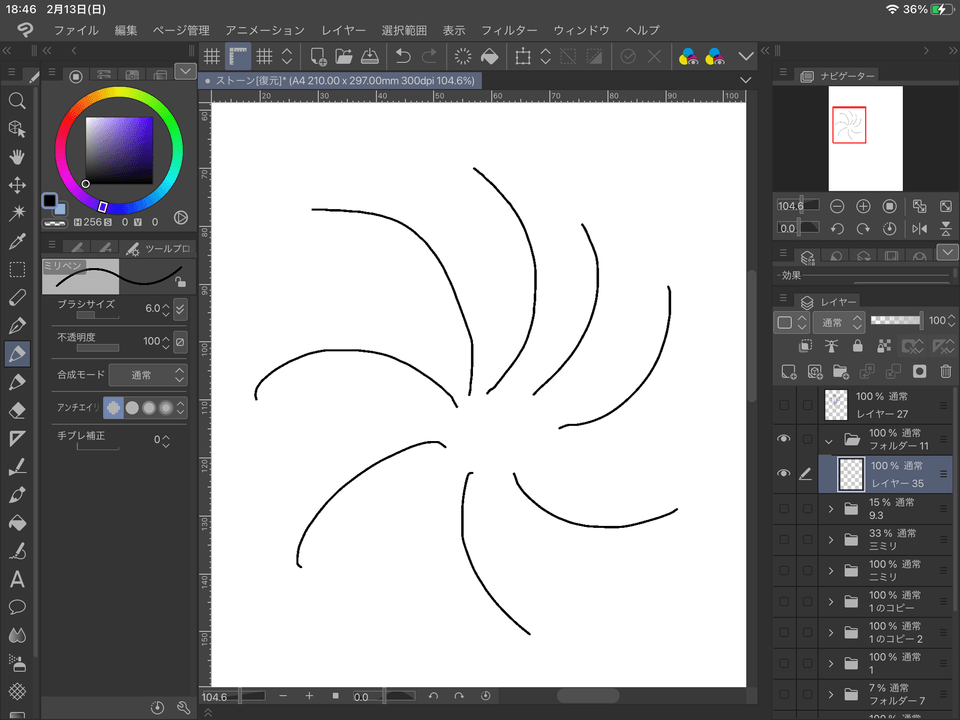Select the Eyedropper tool

click(x=17, y=240)
